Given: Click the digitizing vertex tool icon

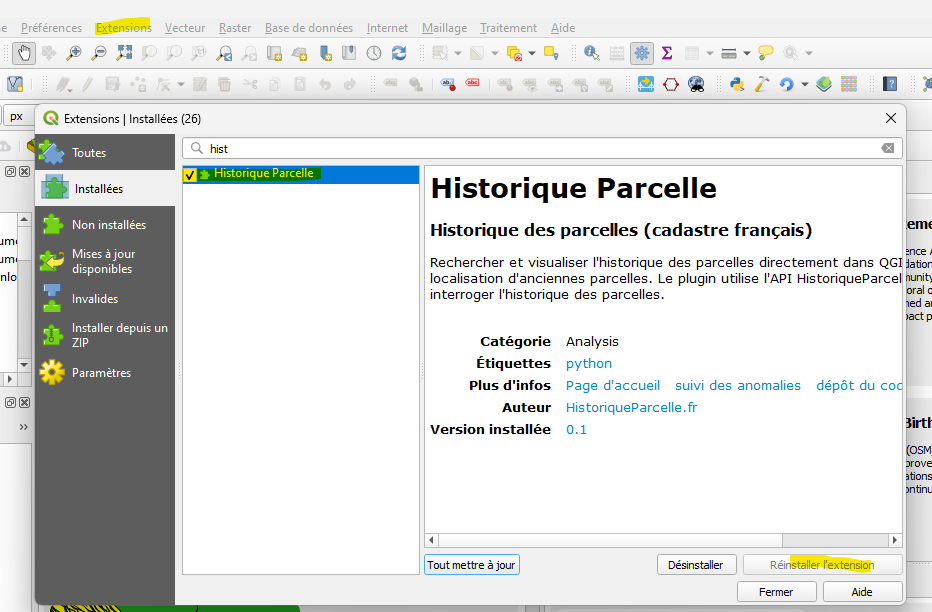Looking at the screenshot, I should (x=162, y=84).
